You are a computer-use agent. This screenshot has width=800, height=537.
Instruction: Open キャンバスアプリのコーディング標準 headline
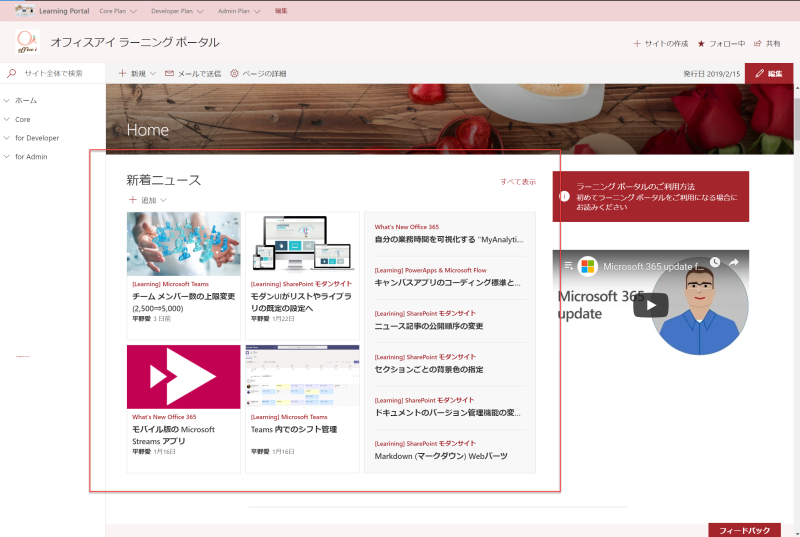[x=447, y=283]
